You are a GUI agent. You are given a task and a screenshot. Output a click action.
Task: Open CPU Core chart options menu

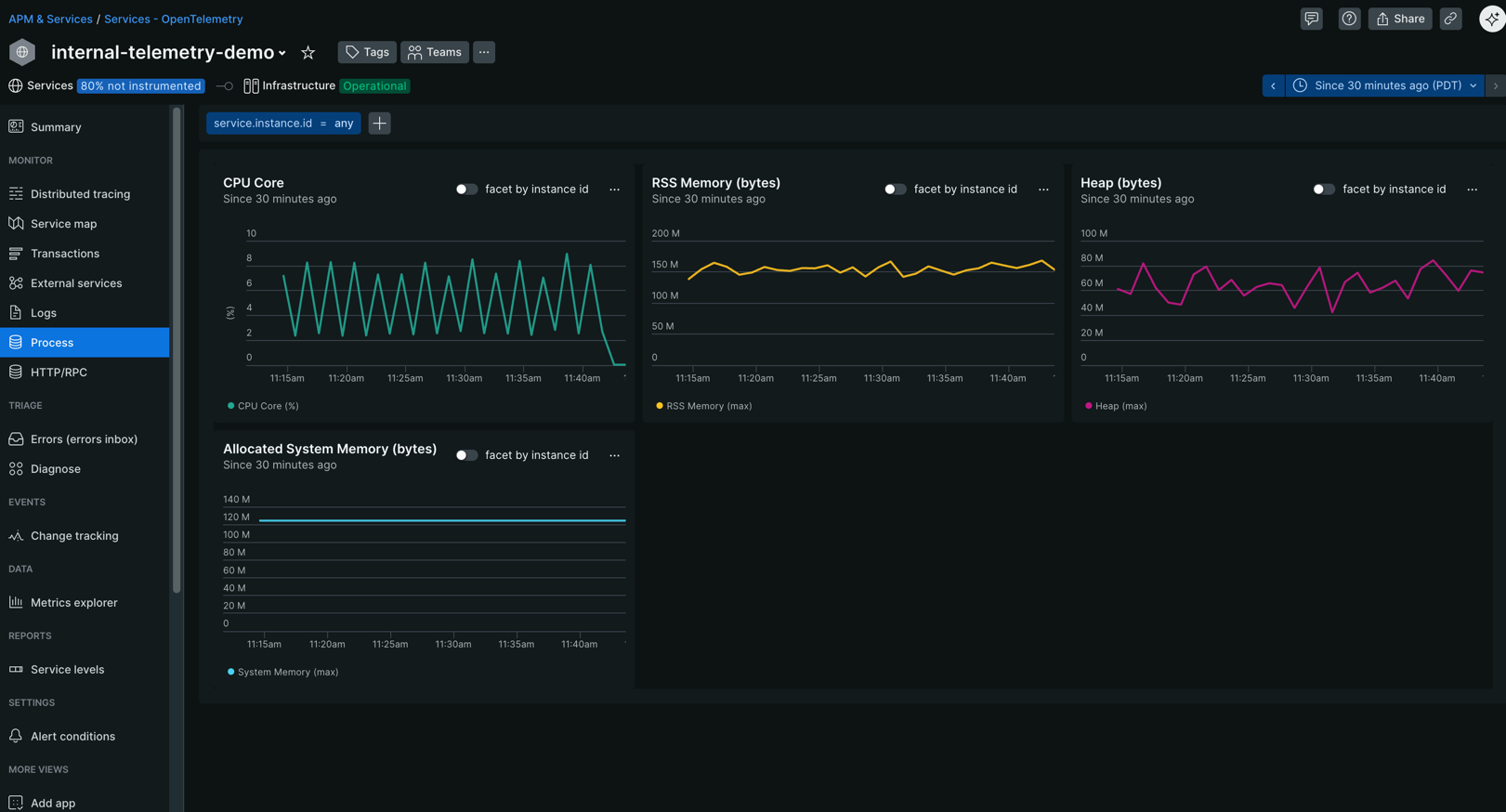(x=614, y=190)
